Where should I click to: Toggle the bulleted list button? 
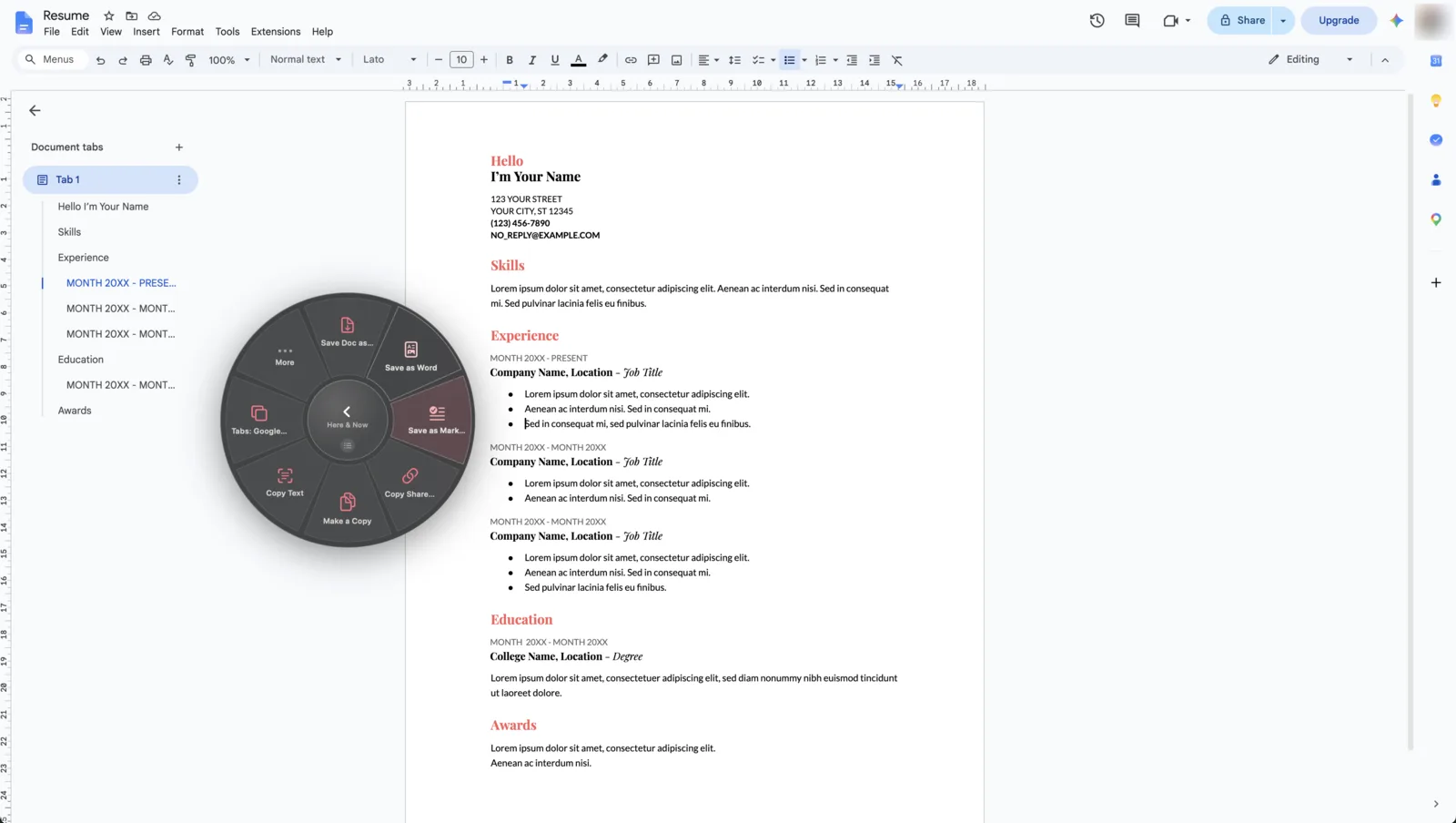click(x=790, y=60)
